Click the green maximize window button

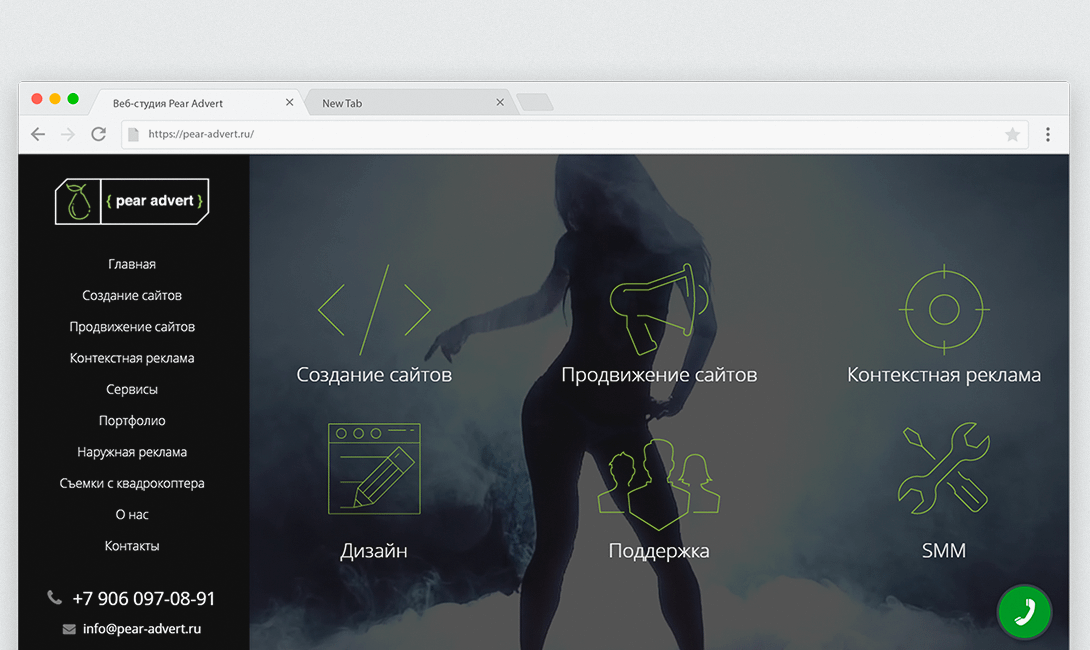point(73,99)
